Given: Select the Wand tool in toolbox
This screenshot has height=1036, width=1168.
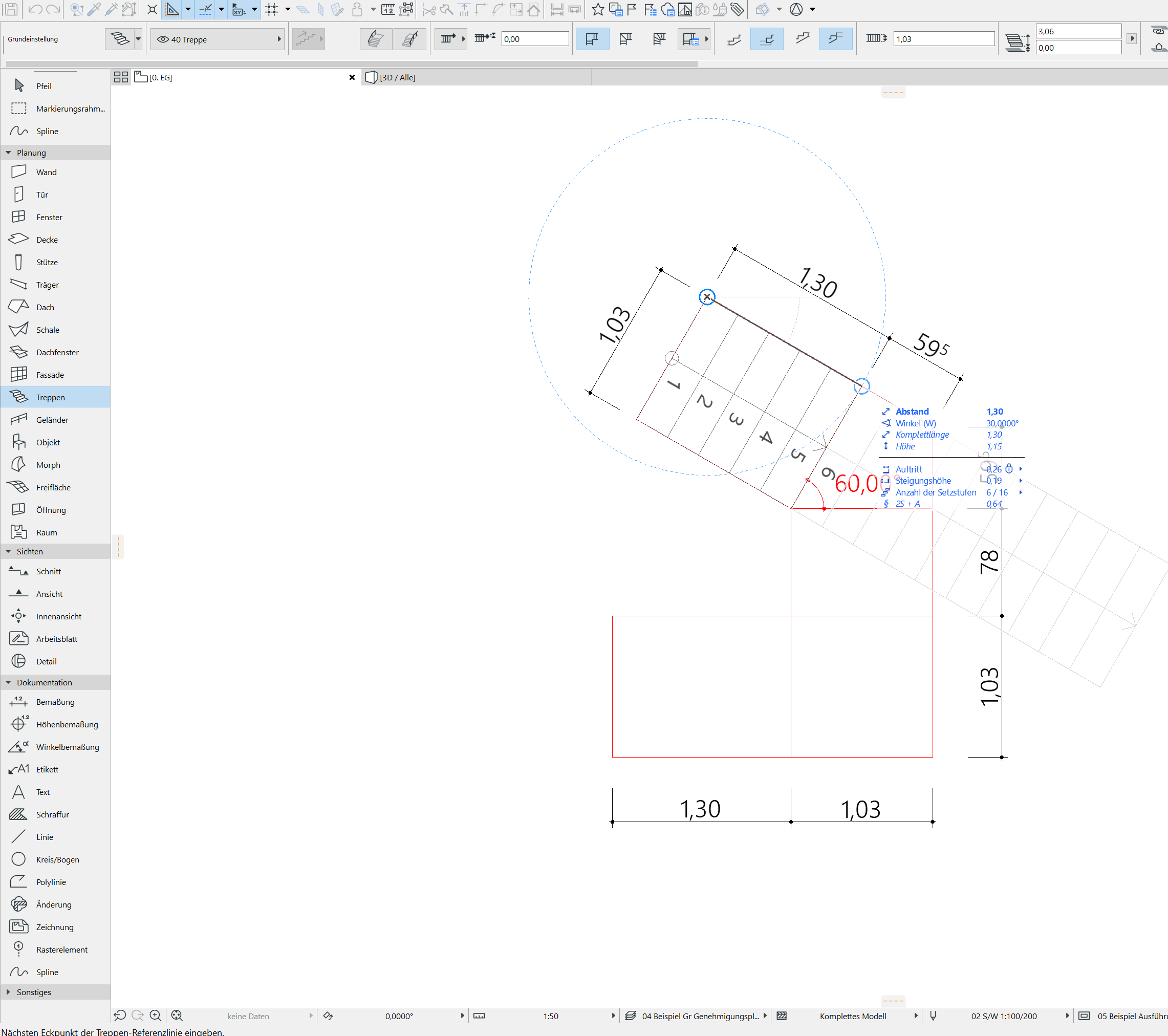Looking at the screenshot, I should [x=46, y=172].
